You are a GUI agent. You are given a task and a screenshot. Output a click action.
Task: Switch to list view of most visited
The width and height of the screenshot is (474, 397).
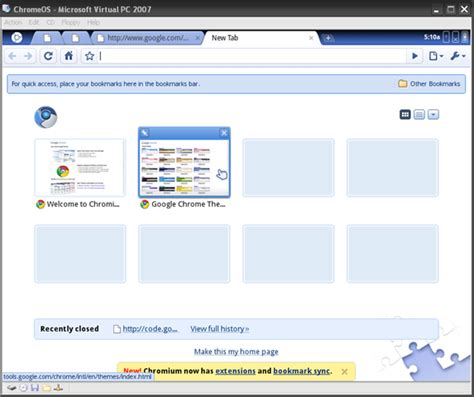point(419,115)
